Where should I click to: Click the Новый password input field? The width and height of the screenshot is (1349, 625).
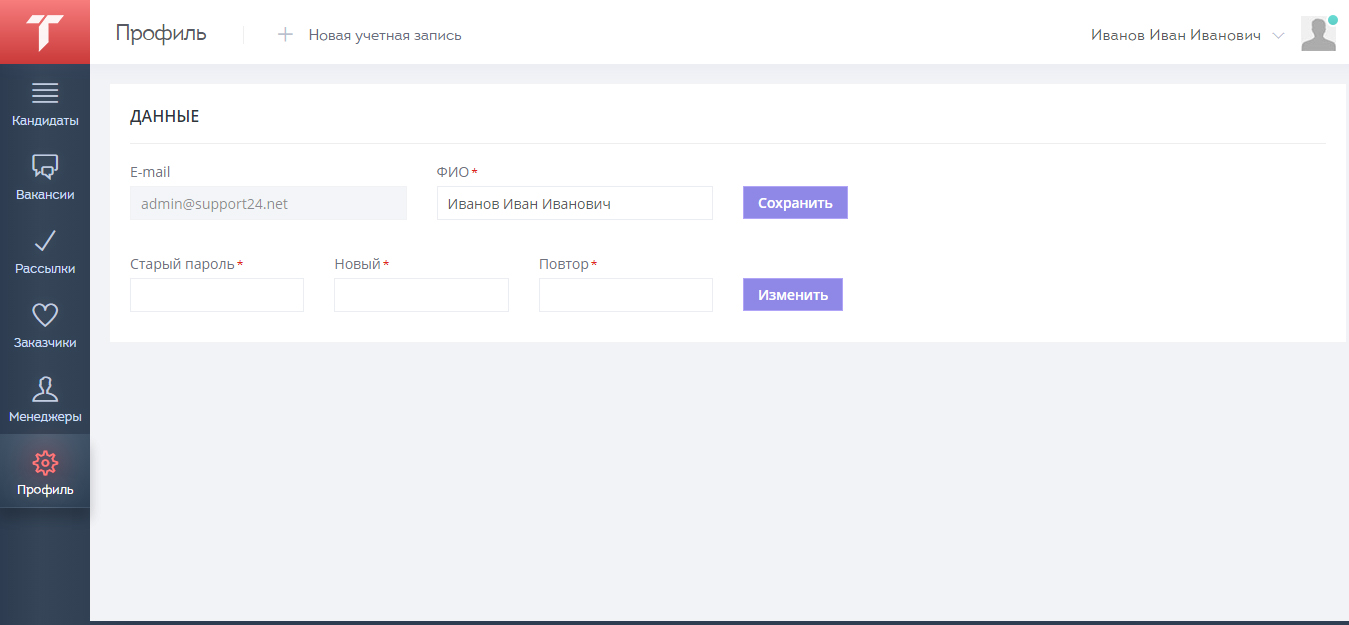(x=421, y=295)
